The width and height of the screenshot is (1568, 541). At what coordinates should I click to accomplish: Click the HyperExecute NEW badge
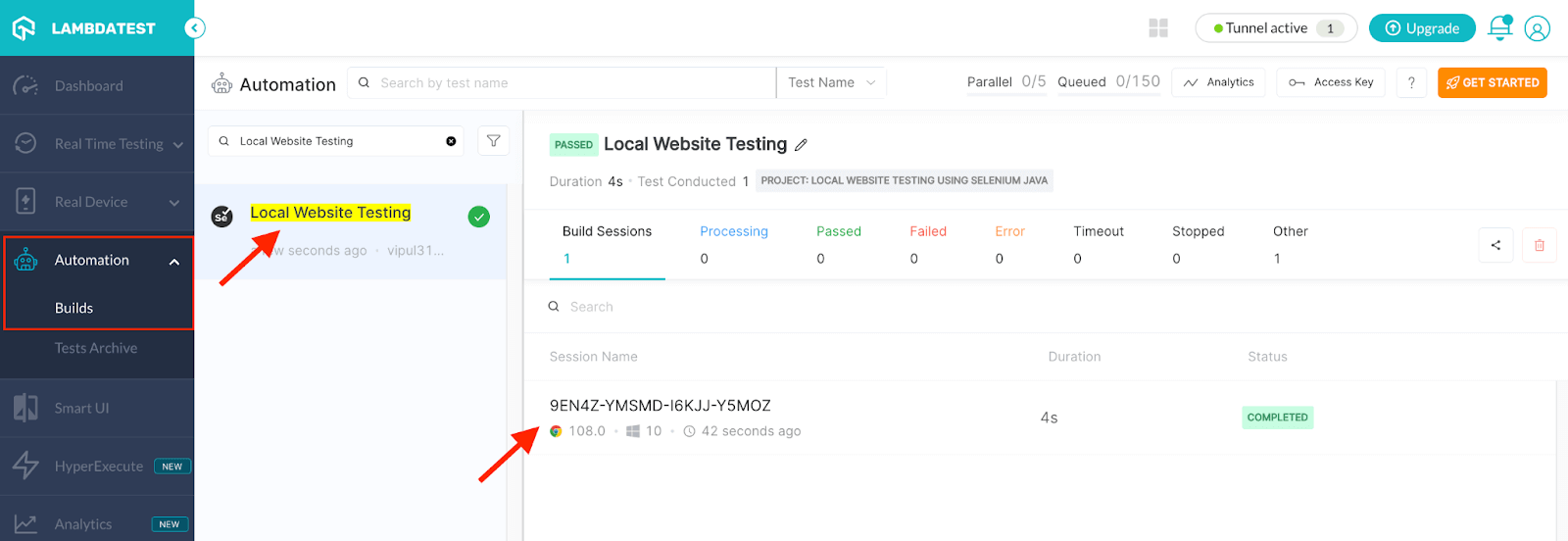pyautogui.click(x=171, y=467)
